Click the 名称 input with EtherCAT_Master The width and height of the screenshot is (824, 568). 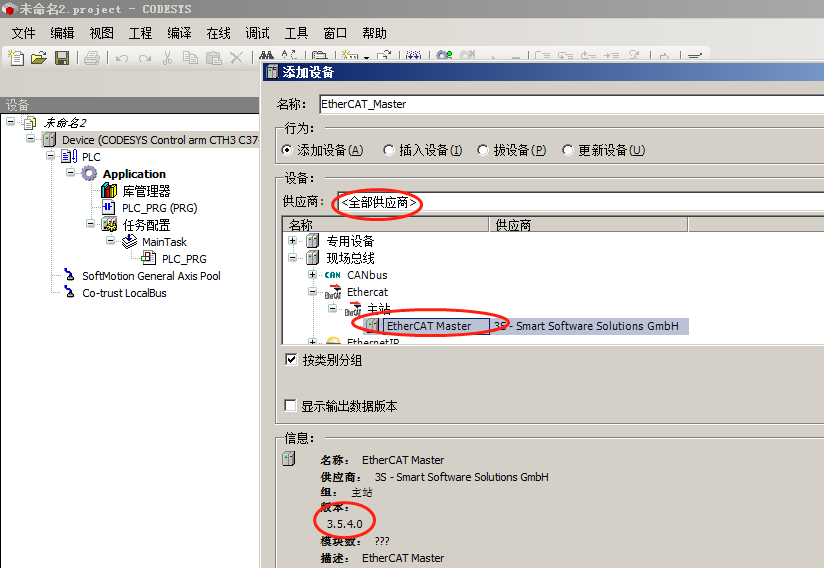tap(571, 104)
